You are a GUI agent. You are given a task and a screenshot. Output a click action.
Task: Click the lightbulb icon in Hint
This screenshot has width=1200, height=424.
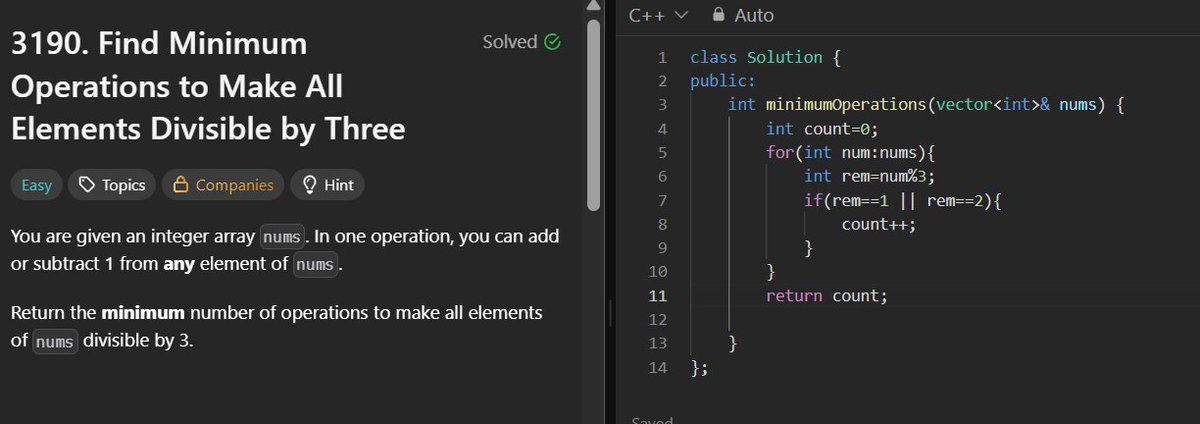(310, 185)
